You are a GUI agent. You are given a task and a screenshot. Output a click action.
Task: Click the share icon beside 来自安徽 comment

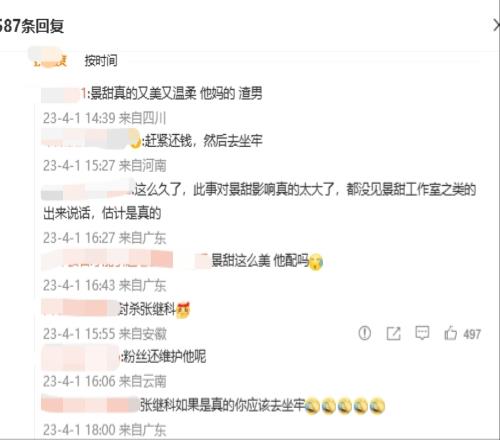(393, 333)
